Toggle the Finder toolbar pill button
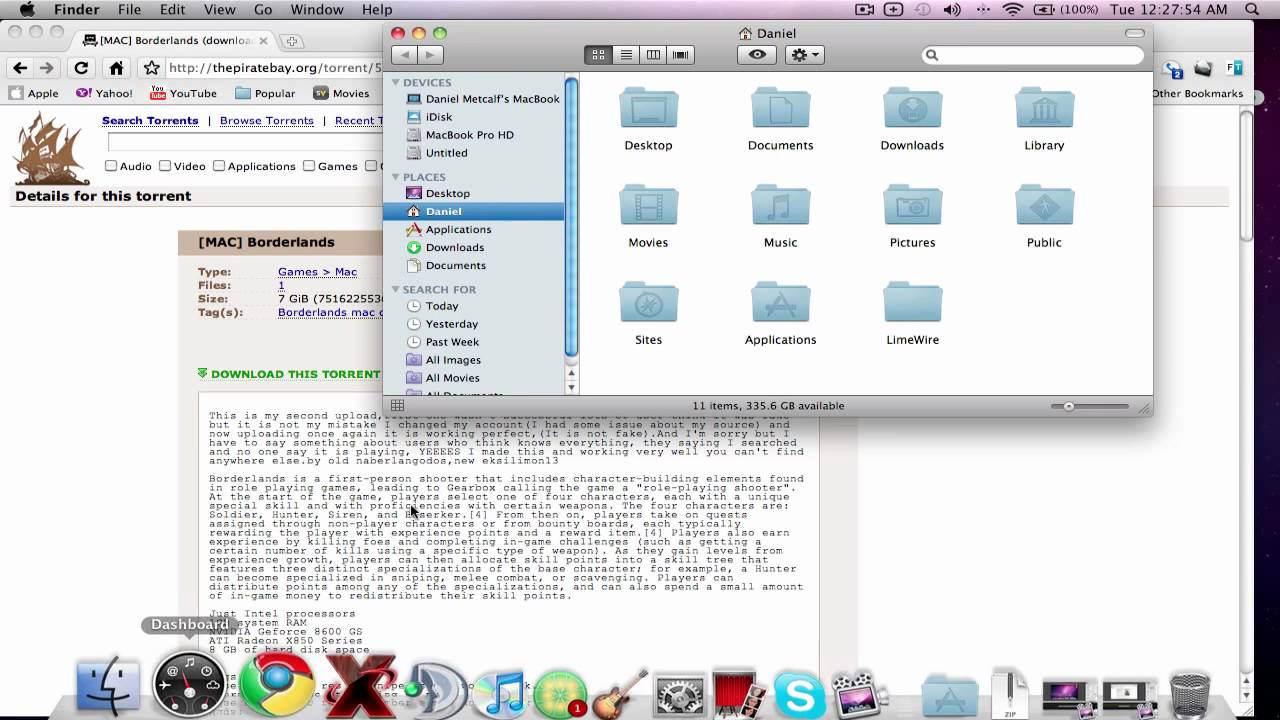Screen dimensions: 1280x720 [1134, 33]
